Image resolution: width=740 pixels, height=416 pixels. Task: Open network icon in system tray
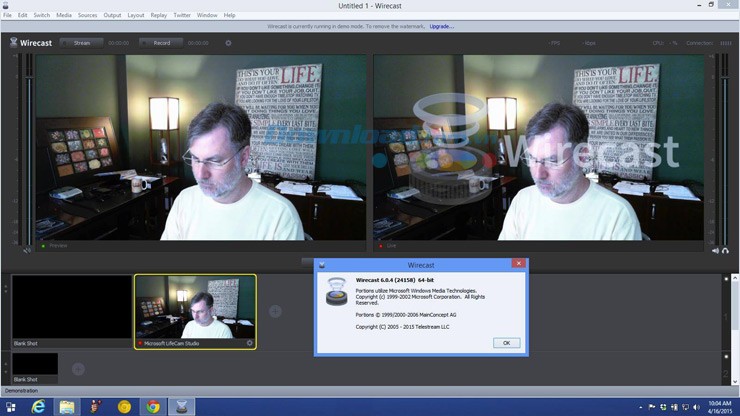pos(685,407)
